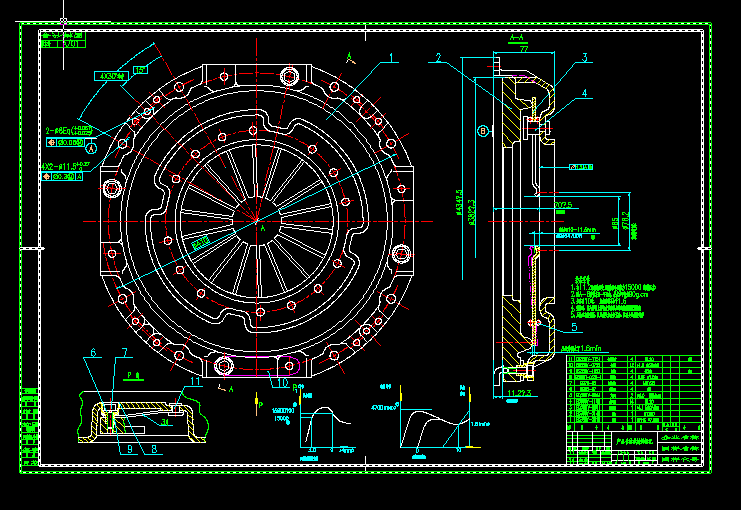Select part balloon number 3
Viewport: 741px width, 510px height.
[x=585, y=58]
